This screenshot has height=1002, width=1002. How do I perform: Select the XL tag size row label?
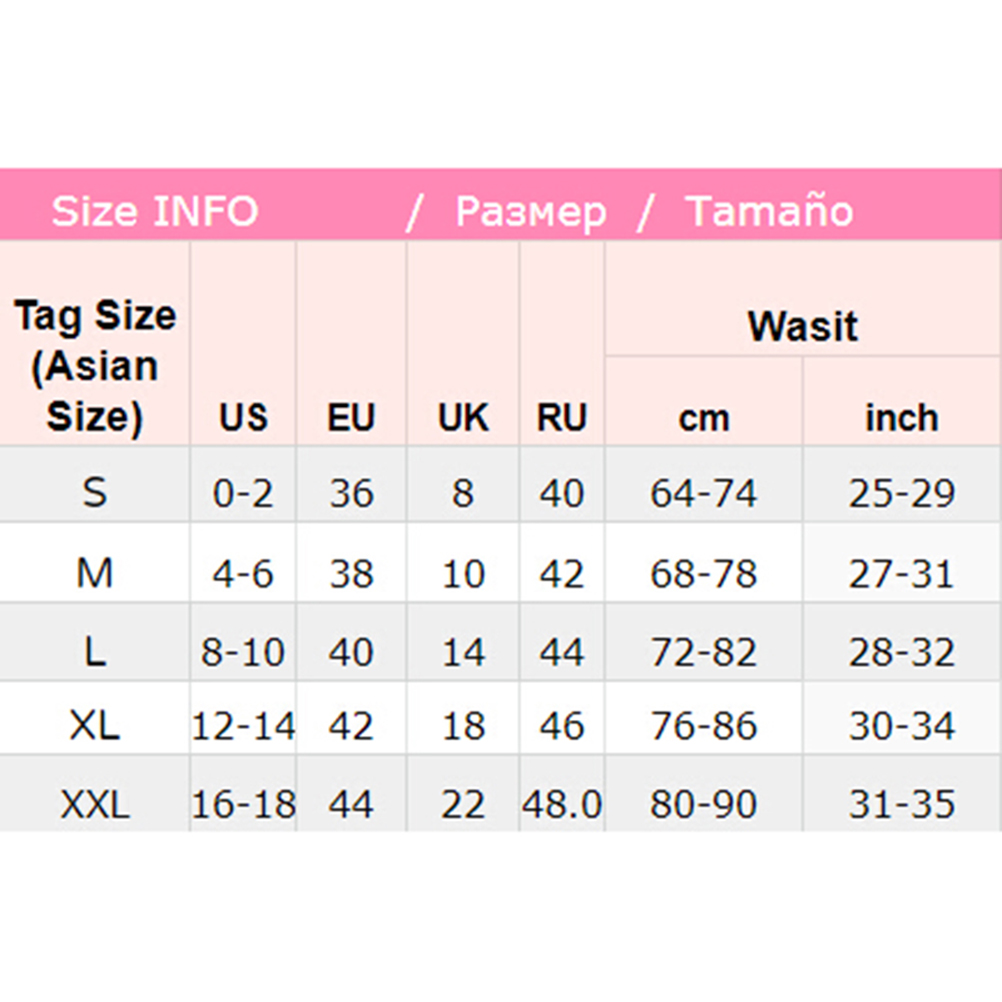(95, 726)
